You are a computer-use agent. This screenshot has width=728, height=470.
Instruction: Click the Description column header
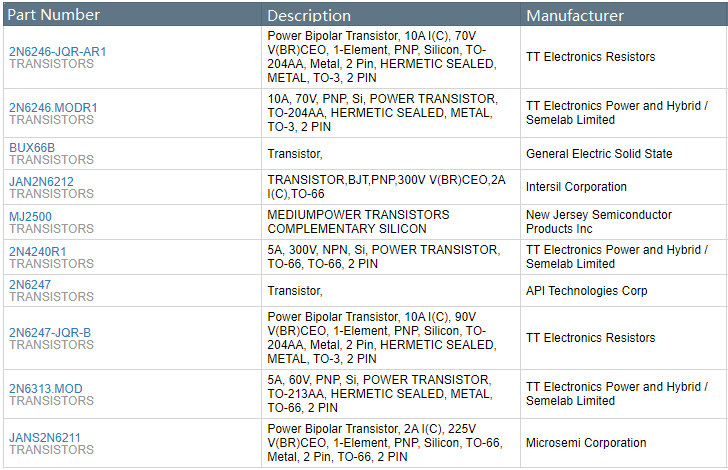pos(309,15)
